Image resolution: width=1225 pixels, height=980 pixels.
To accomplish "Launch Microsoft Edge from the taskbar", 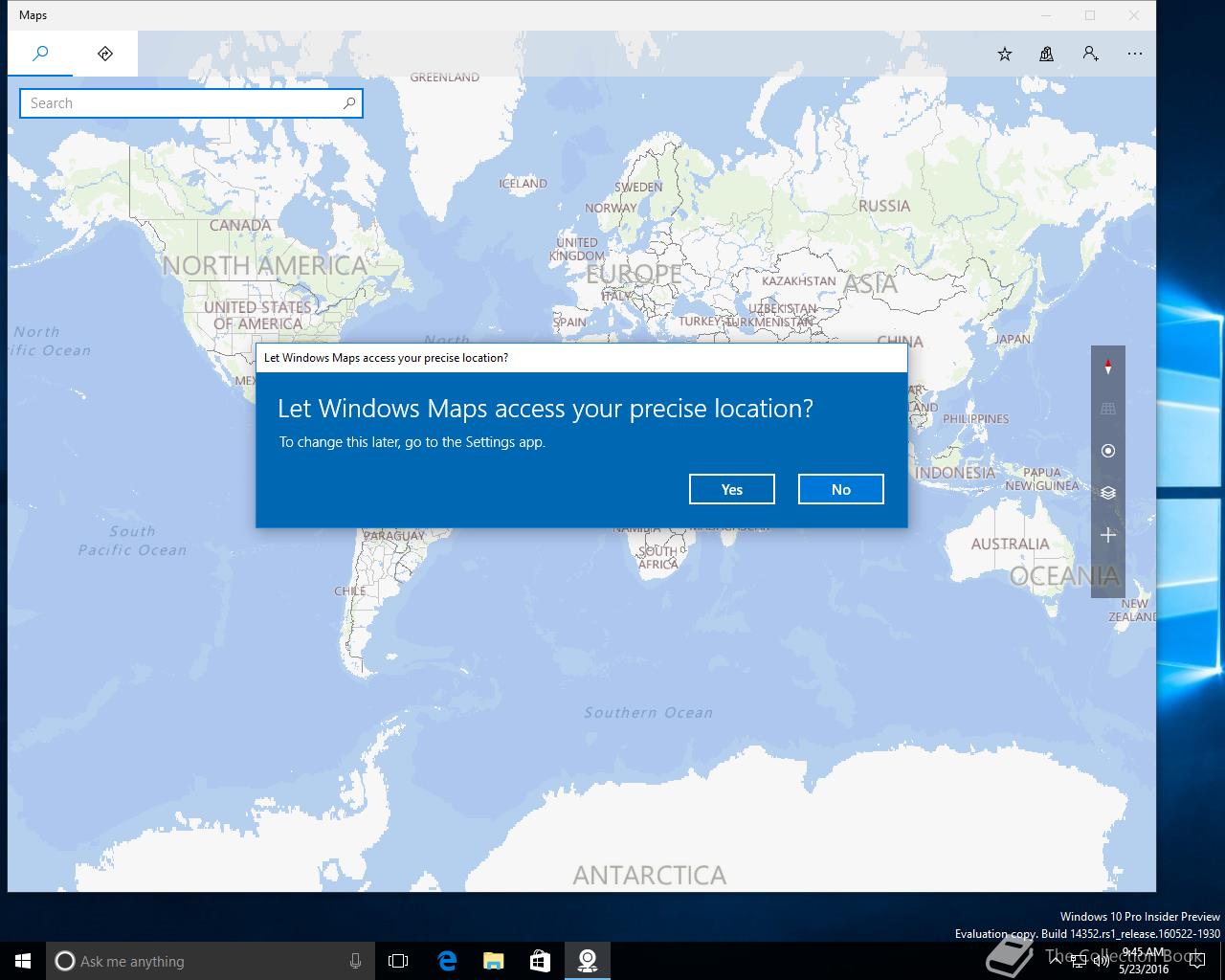I will 446,961.
